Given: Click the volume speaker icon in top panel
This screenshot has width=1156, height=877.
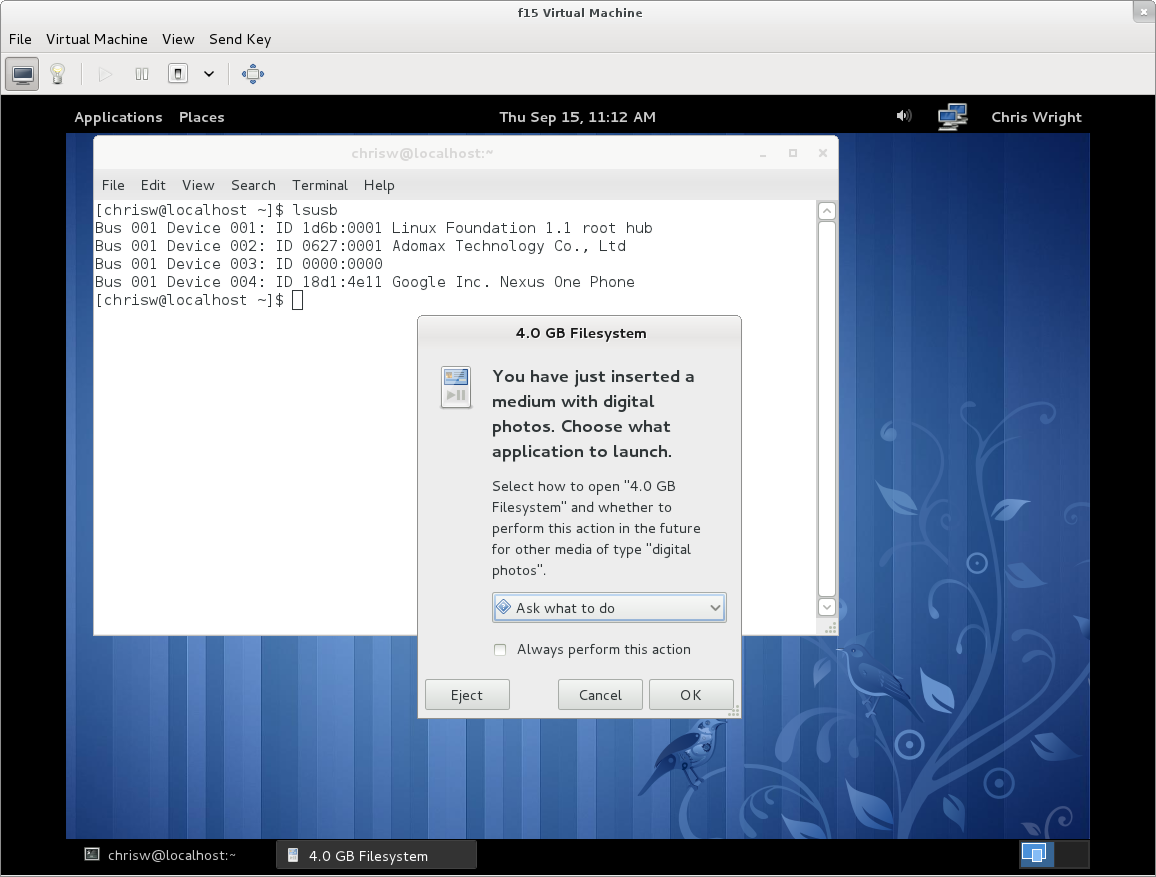Looking at the screenshot, I should (x=903, y=116).
